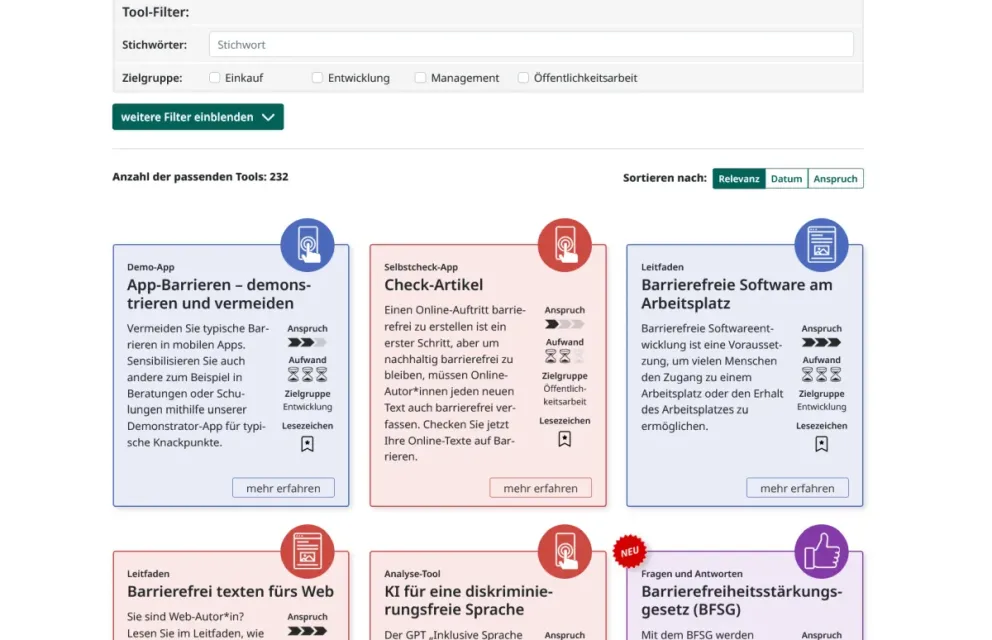Check the Entwicklung target group checkbox

[x=318, y=77]
